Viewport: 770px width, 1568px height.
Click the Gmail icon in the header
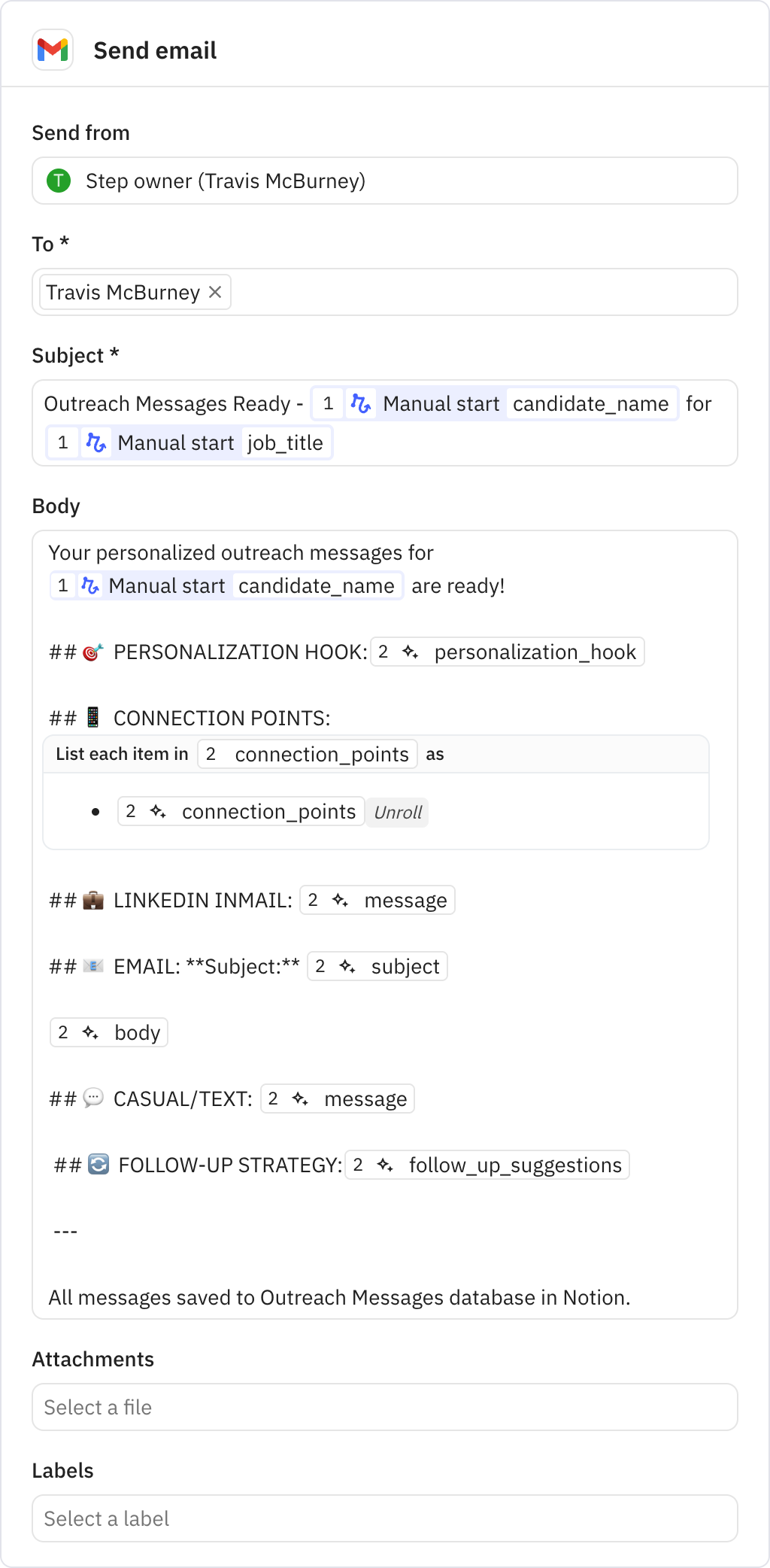pyautogui.click(x=53, y=50)
